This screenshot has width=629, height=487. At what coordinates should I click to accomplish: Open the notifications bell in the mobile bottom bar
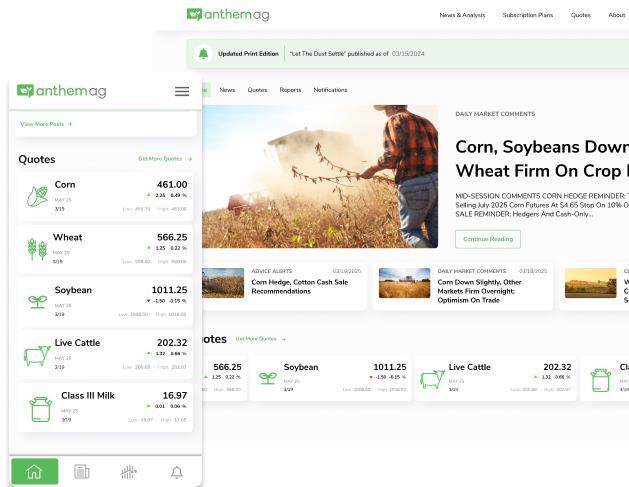(x=177, y=472)
